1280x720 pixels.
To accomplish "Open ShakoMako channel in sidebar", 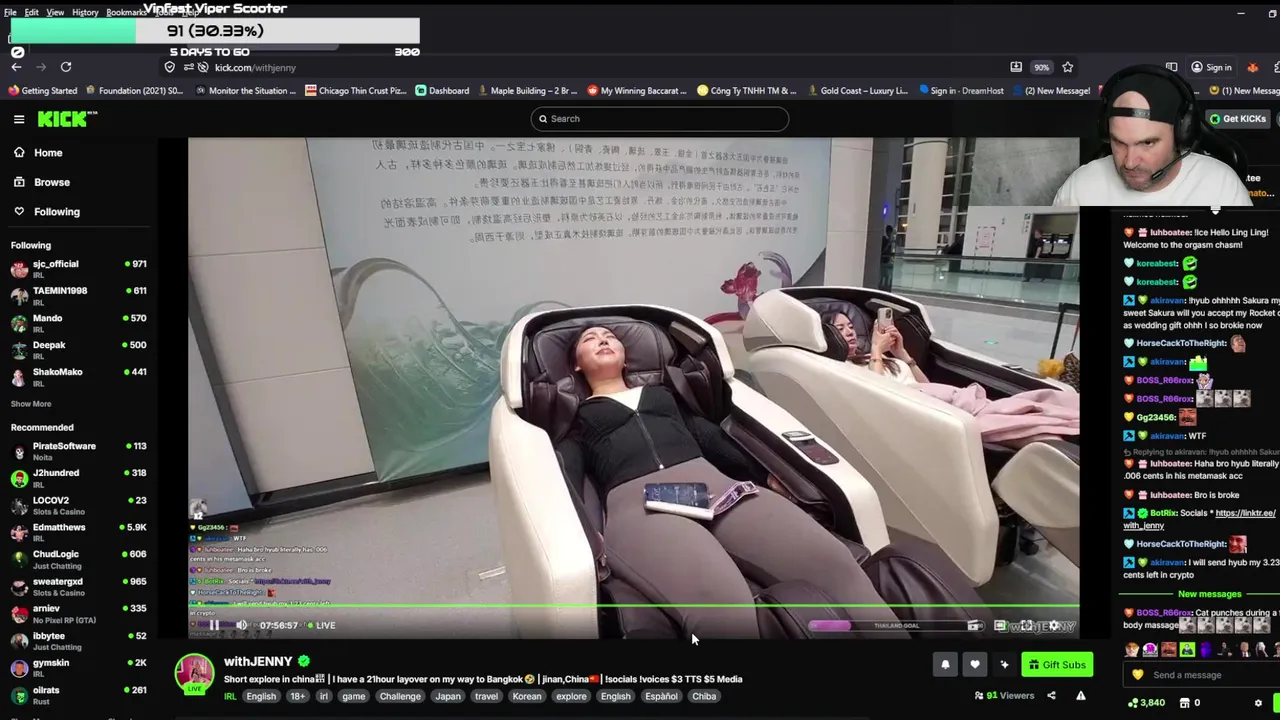I will pos(78,376).
